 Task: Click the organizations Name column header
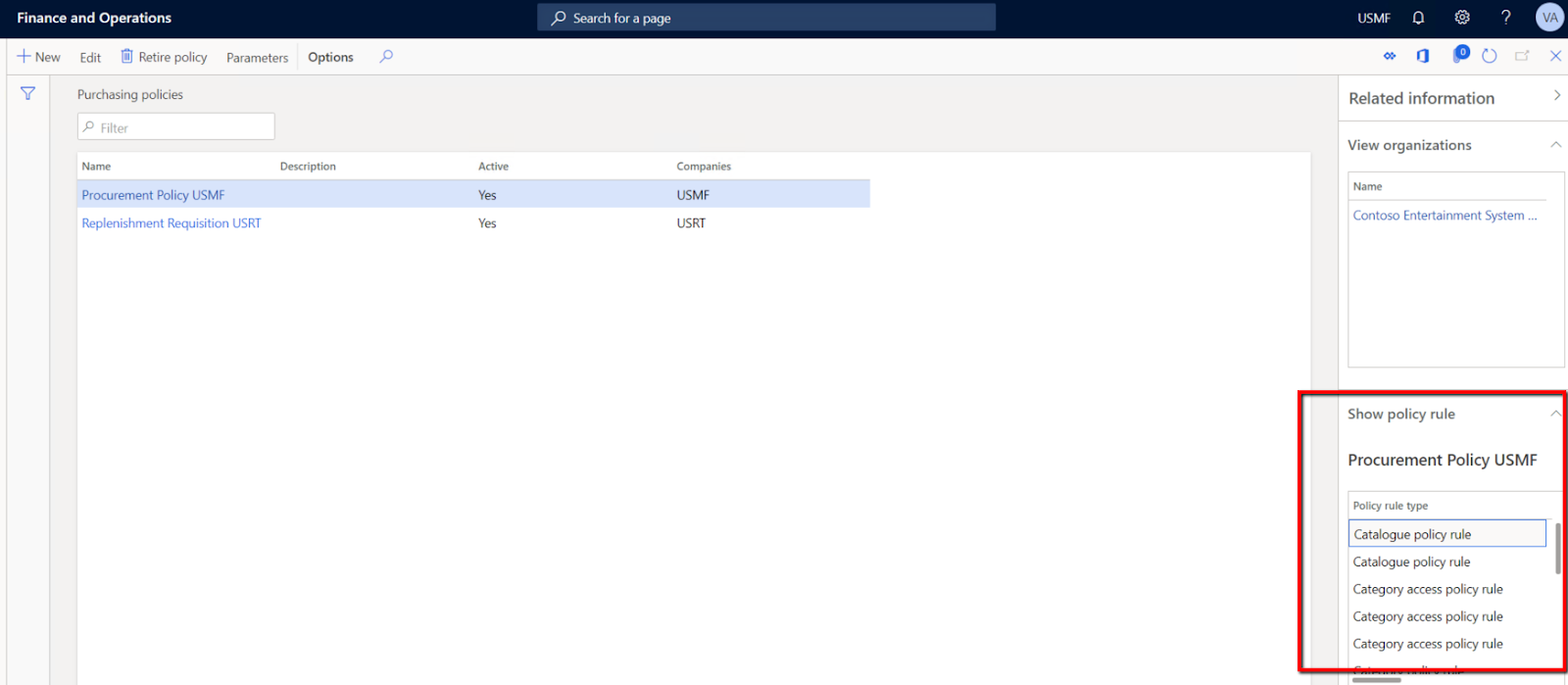pos(1367,186)
